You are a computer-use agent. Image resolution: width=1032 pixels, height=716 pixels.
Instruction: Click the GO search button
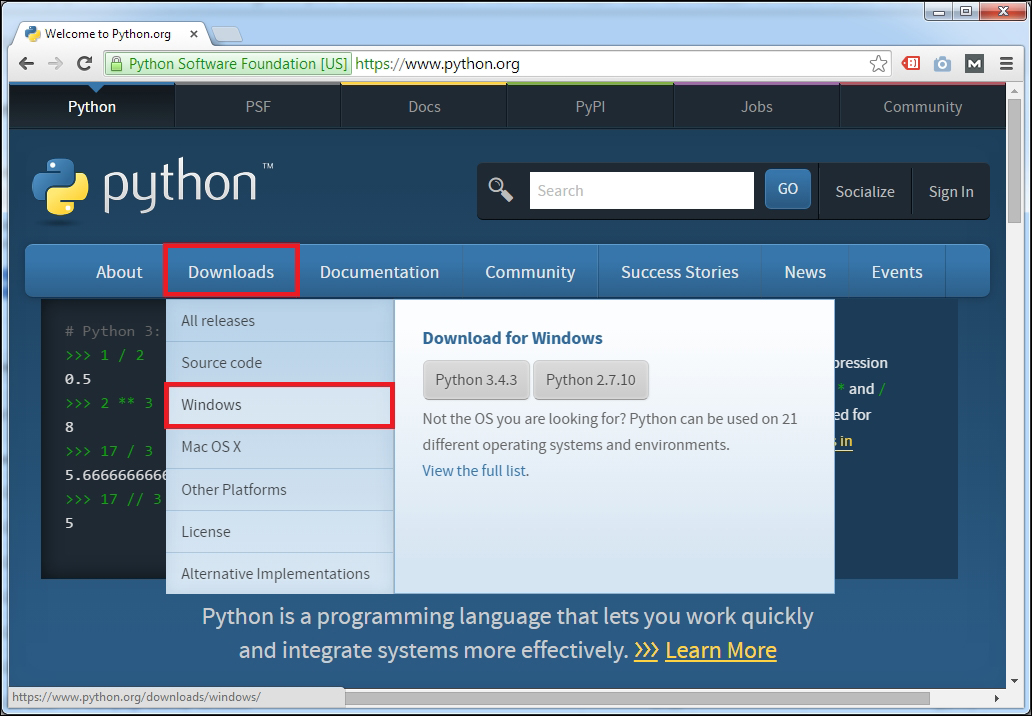(788, 189)
